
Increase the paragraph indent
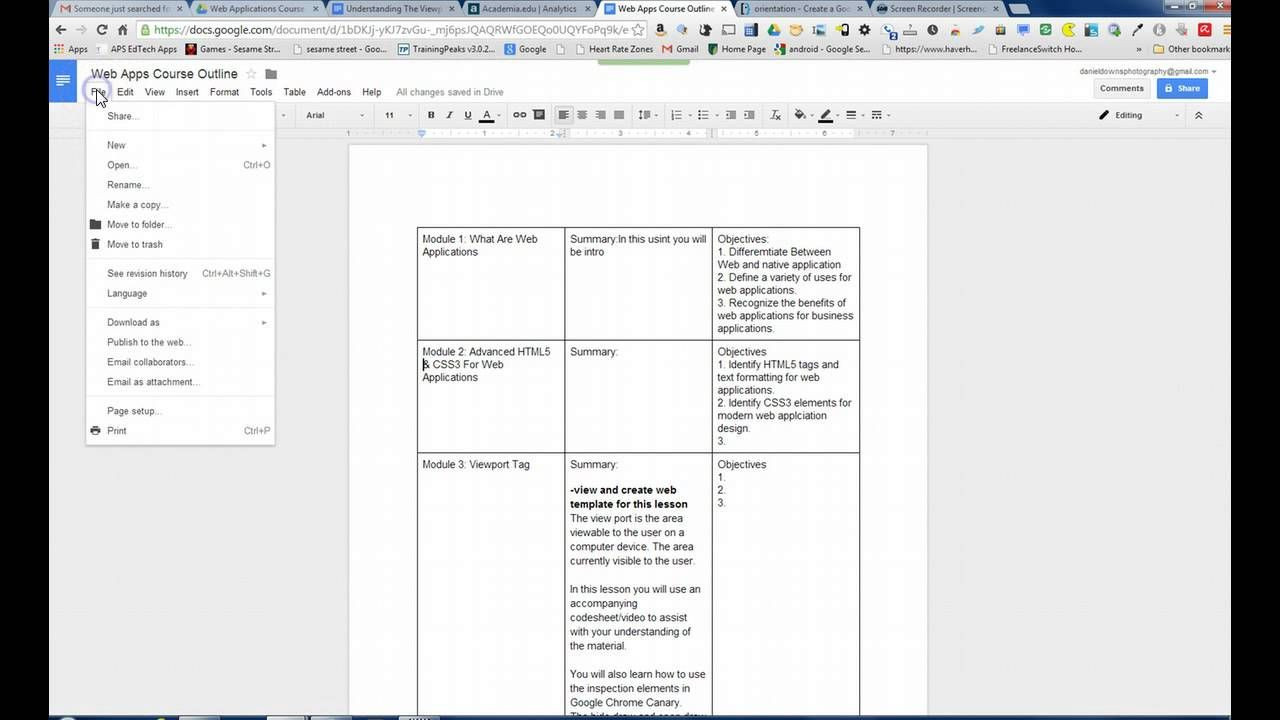point(749,115)
